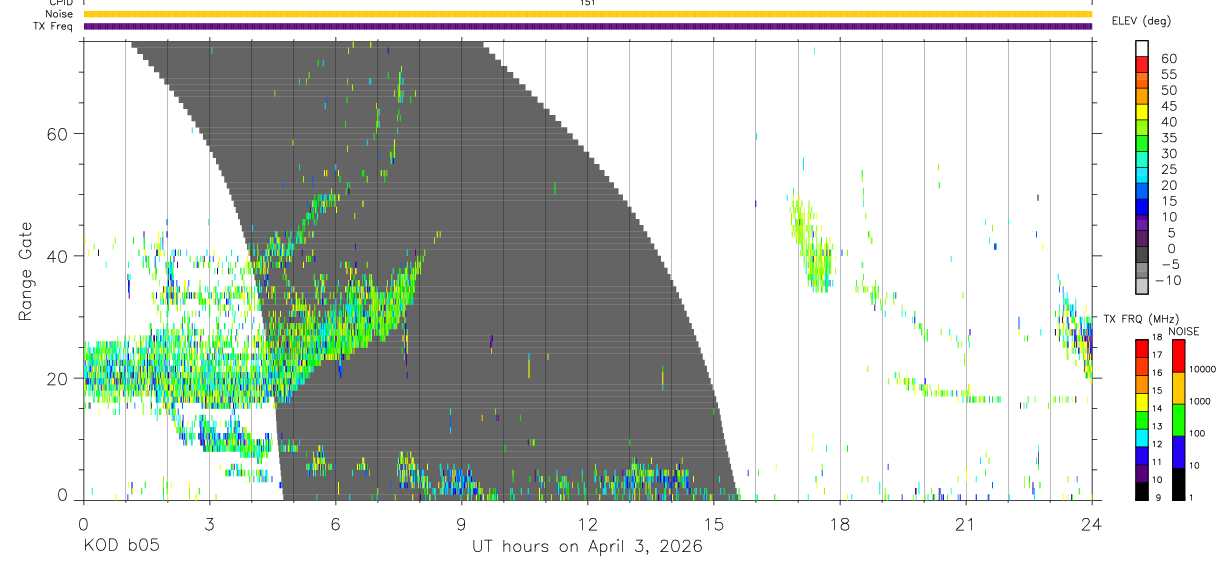Click the red top of TX FRQ color scale

[1142, 348]
